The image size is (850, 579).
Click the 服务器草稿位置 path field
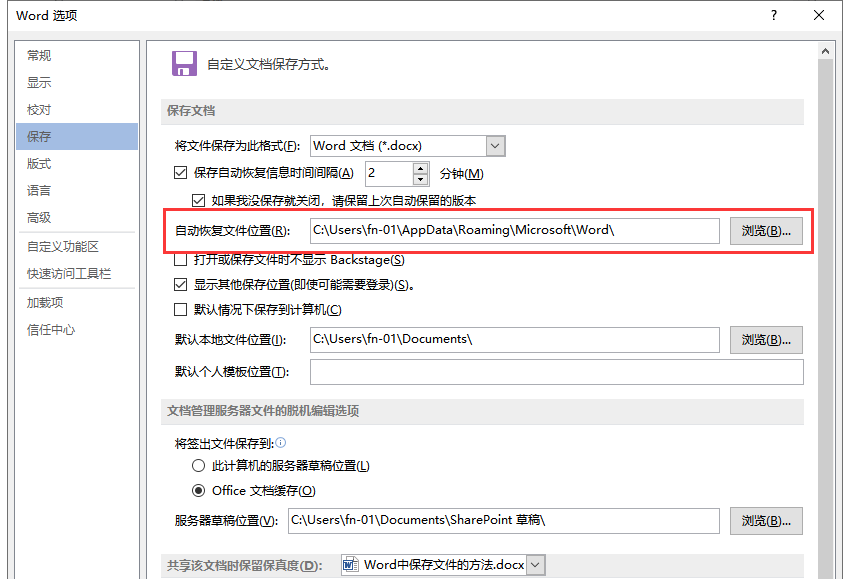click(x=504, y=521)
